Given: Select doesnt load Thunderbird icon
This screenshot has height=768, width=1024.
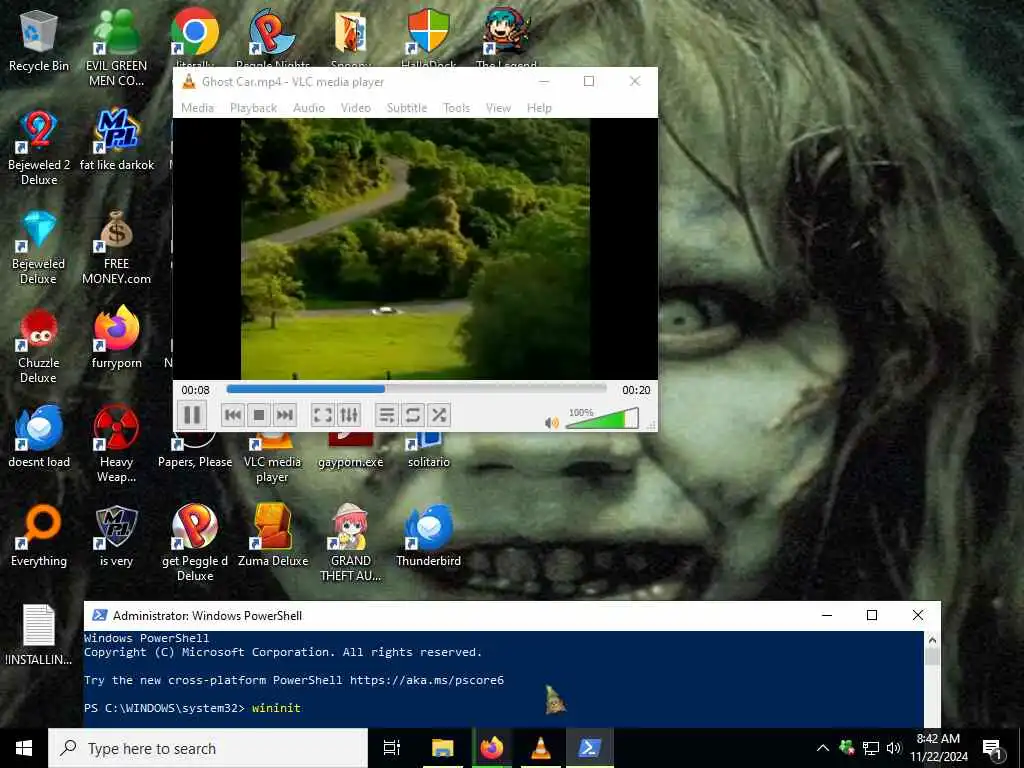Looking at the screenshot, I should (39, 436).
